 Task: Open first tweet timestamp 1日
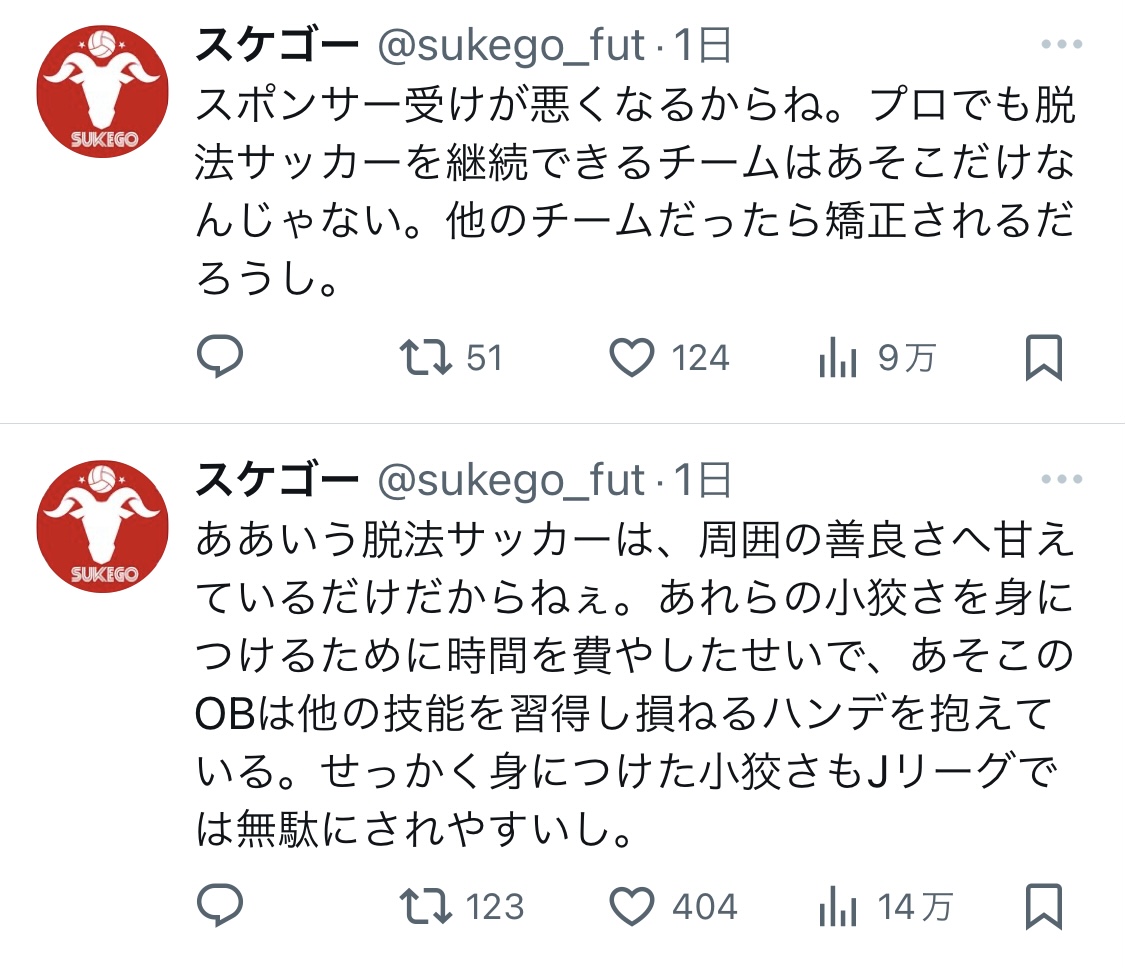pos(702,45)
